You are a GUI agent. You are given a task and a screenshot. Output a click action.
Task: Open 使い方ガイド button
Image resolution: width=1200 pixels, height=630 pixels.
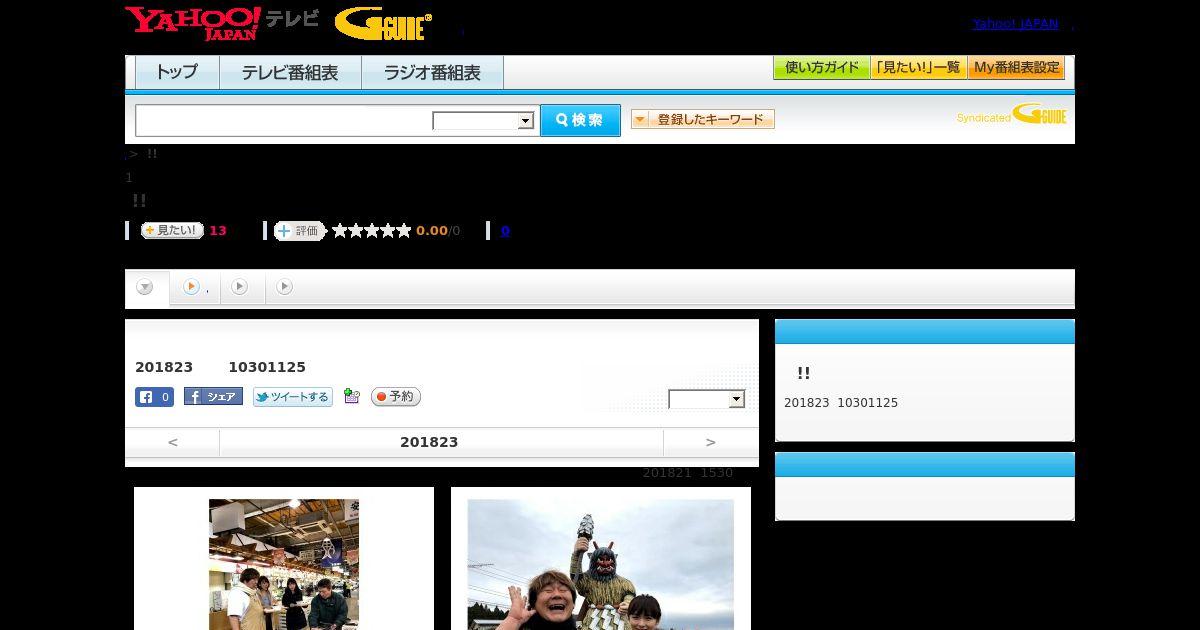pyautogui.click(x=822, y=68)
